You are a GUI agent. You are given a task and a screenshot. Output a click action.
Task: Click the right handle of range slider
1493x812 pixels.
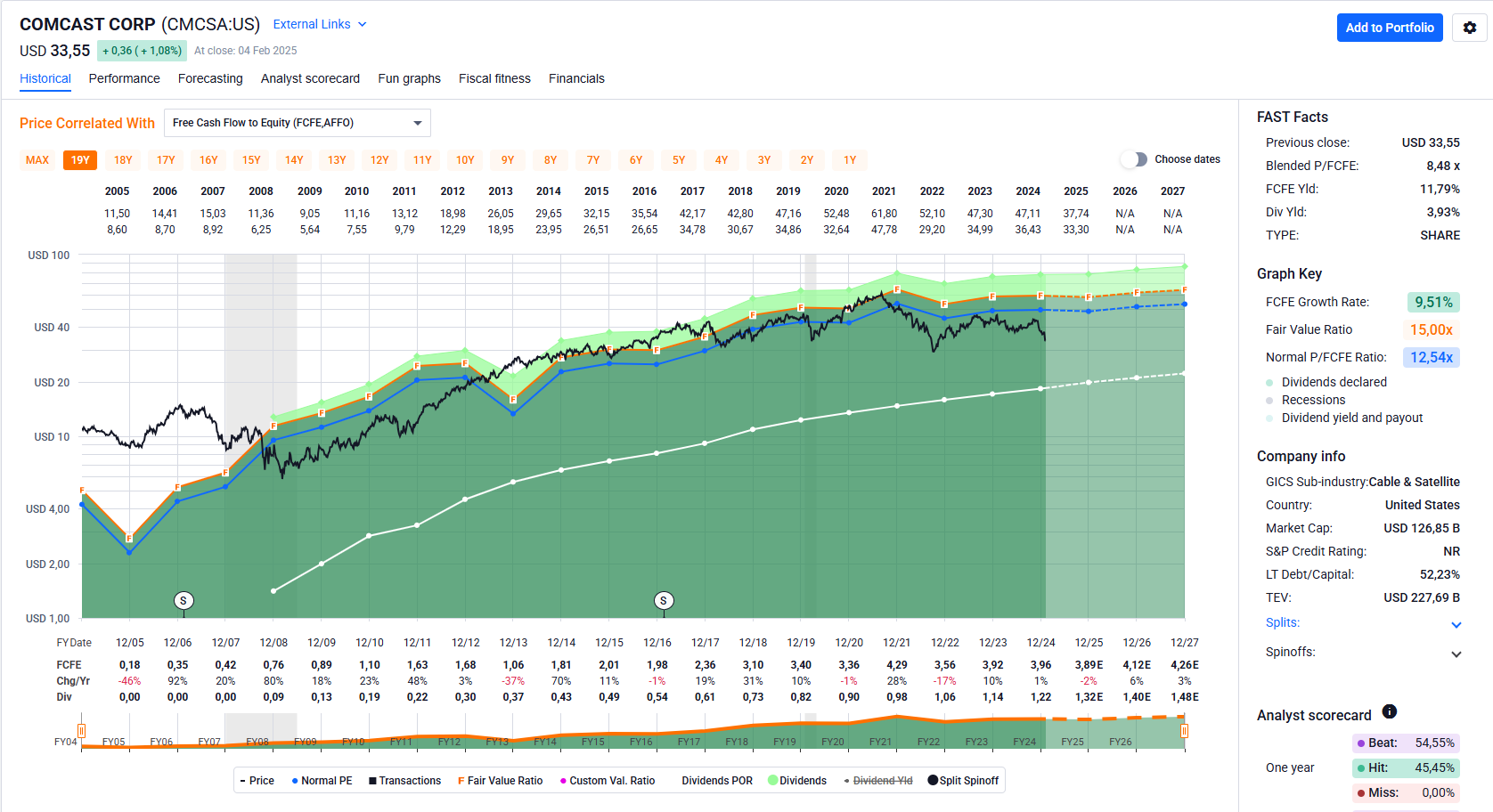point(1184,731)
